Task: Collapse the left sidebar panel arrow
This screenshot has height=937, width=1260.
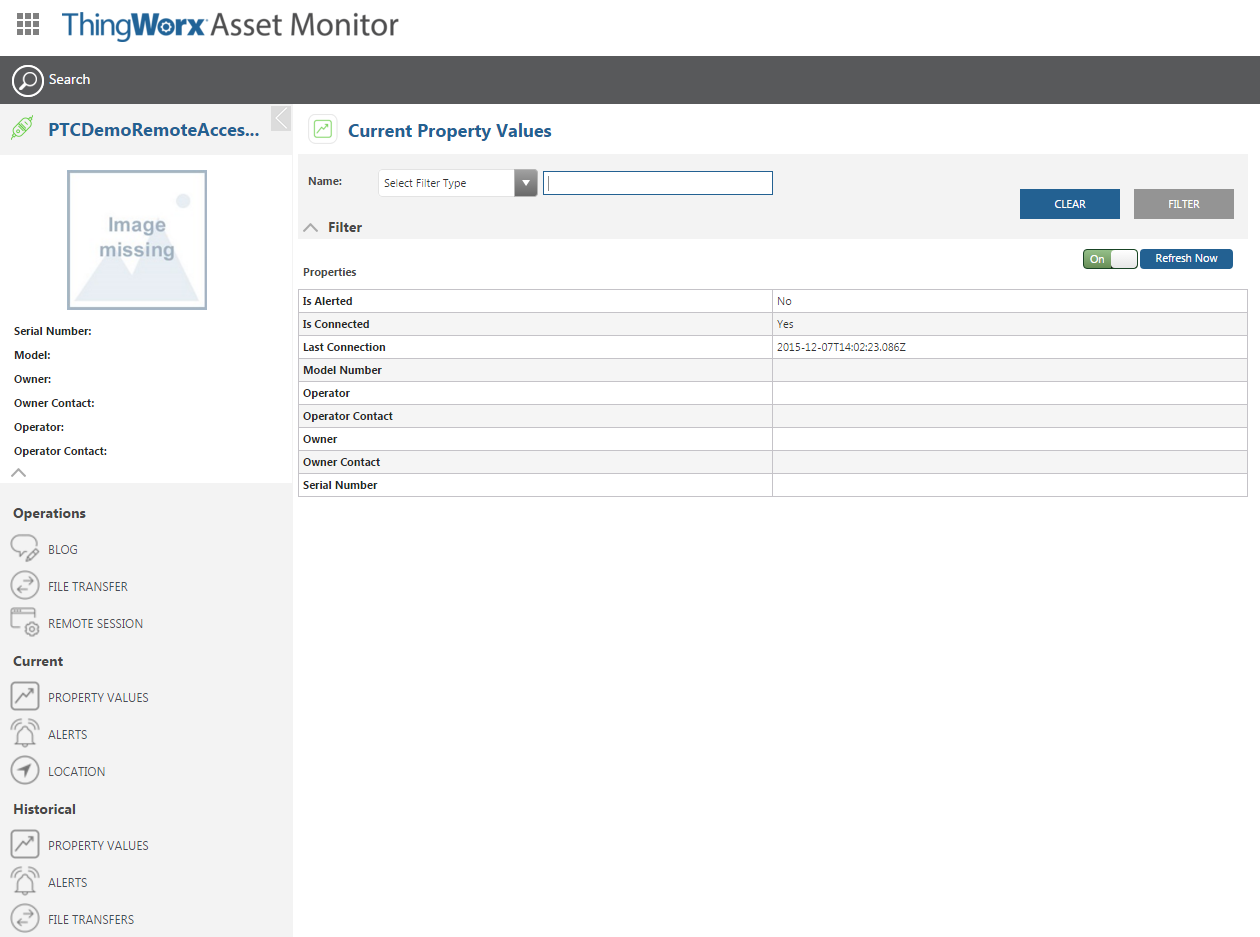Action: (281, 118)
